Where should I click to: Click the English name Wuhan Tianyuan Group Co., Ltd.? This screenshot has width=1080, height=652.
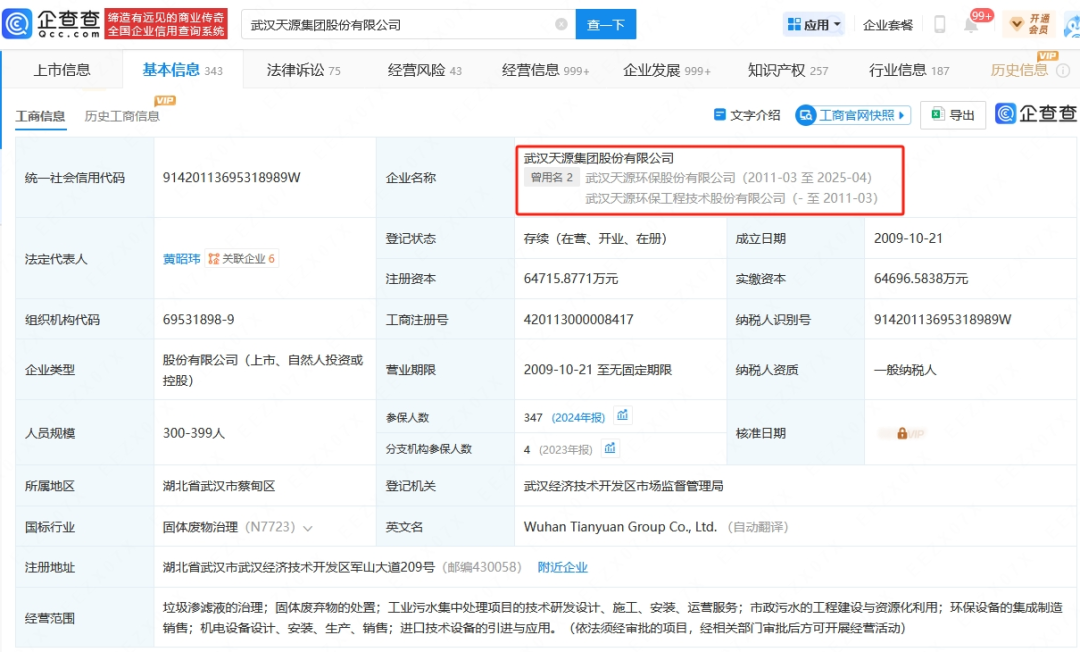(620, 527)
